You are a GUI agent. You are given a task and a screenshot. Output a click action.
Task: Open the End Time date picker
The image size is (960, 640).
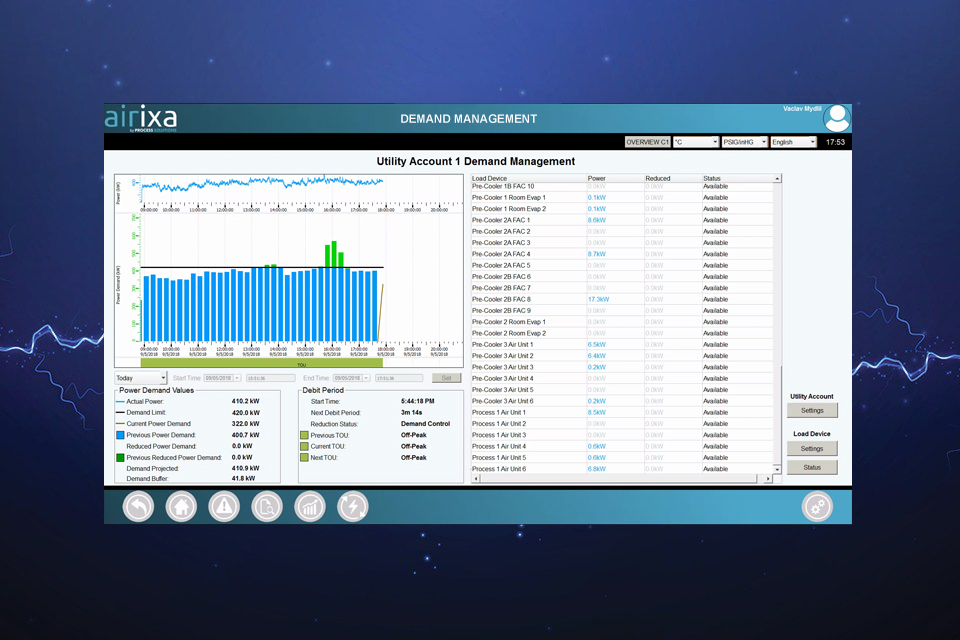click(x=351, y=378)
